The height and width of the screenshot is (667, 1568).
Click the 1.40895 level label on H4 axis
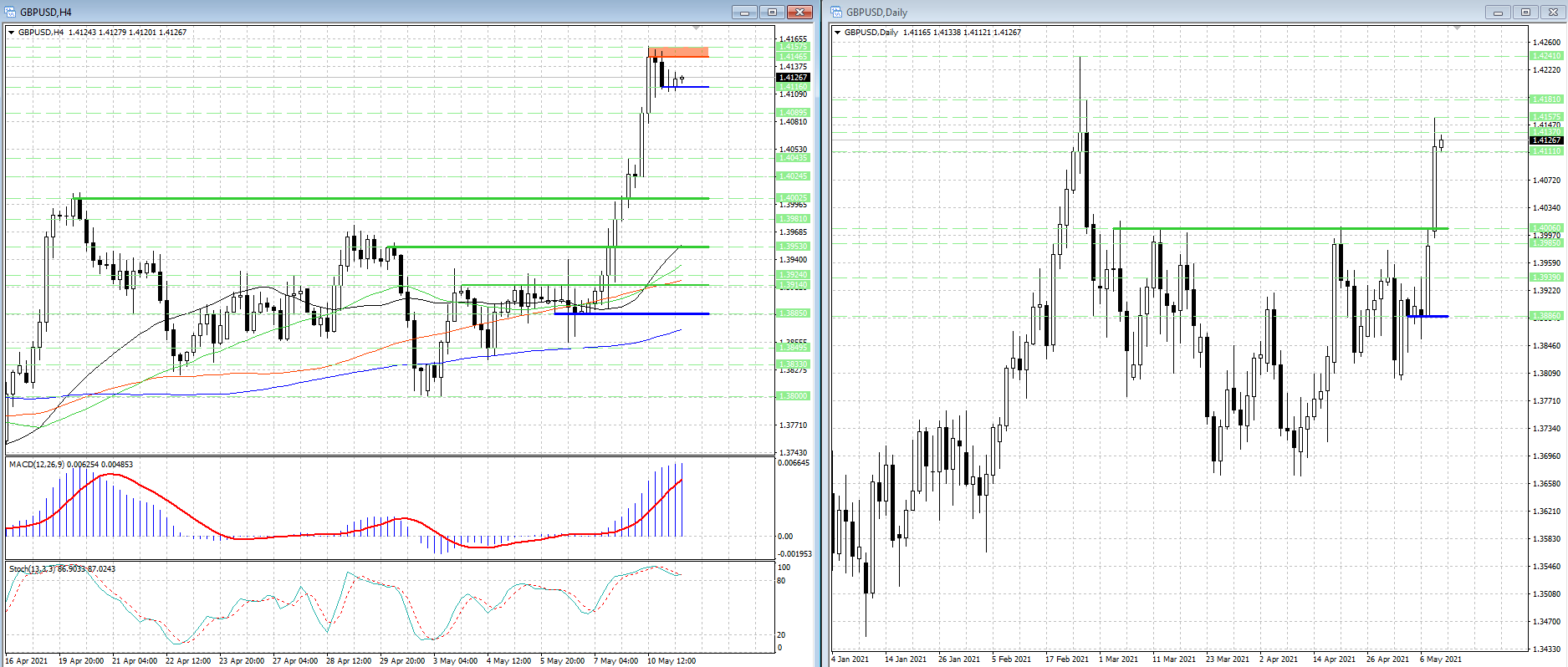[x=794, y=113]
